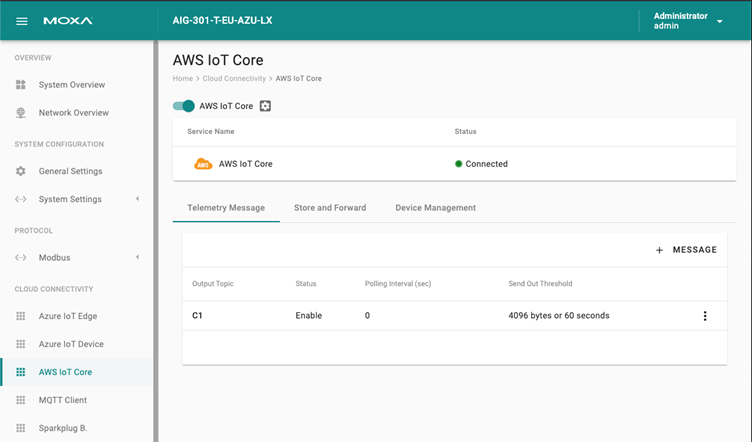Viewport: 752px width, 442px height.
Task: Click the General Settings gear icon
Action: pyautogui.click(x=21, y=171)
